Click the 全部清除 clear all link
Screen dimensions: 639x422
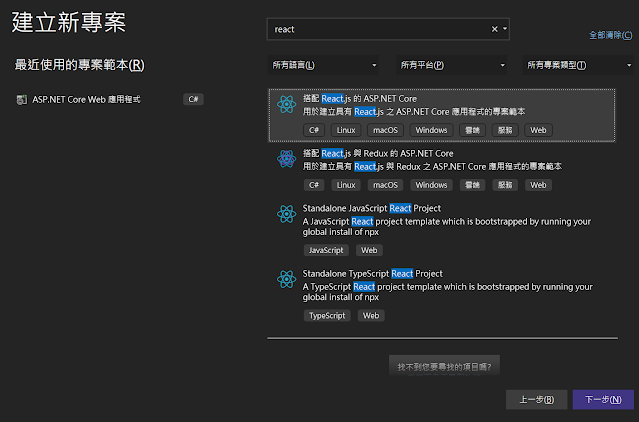[610, 35]
